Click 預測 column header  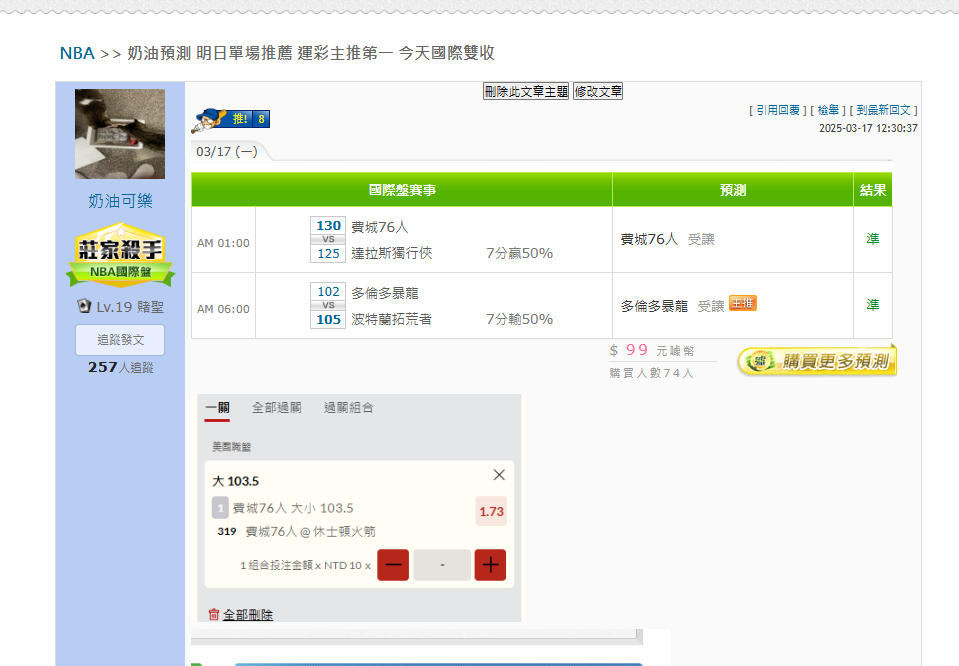pos(733,190)
